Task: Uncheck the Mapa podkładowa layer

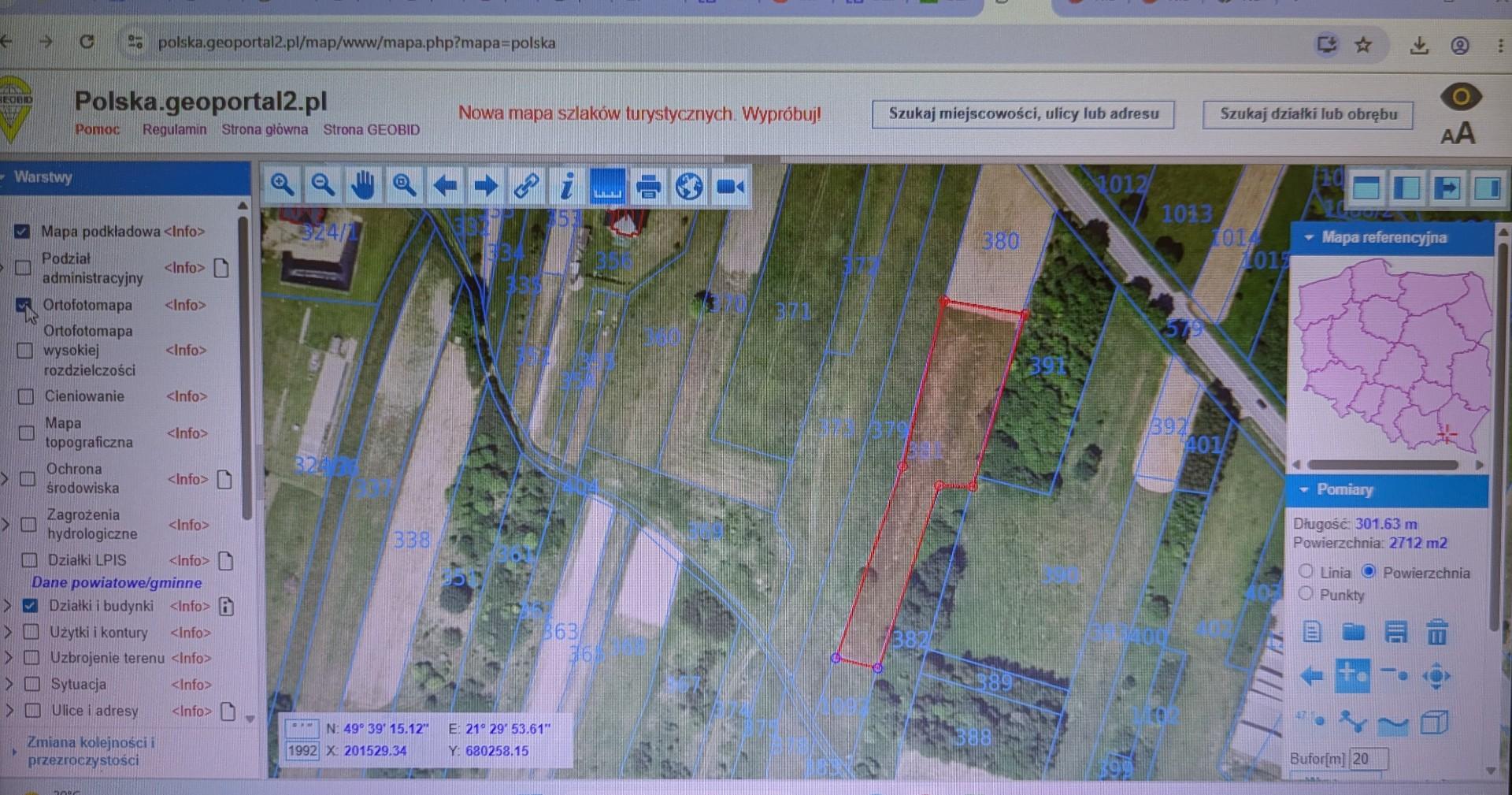Action: [x=22, y=231]
